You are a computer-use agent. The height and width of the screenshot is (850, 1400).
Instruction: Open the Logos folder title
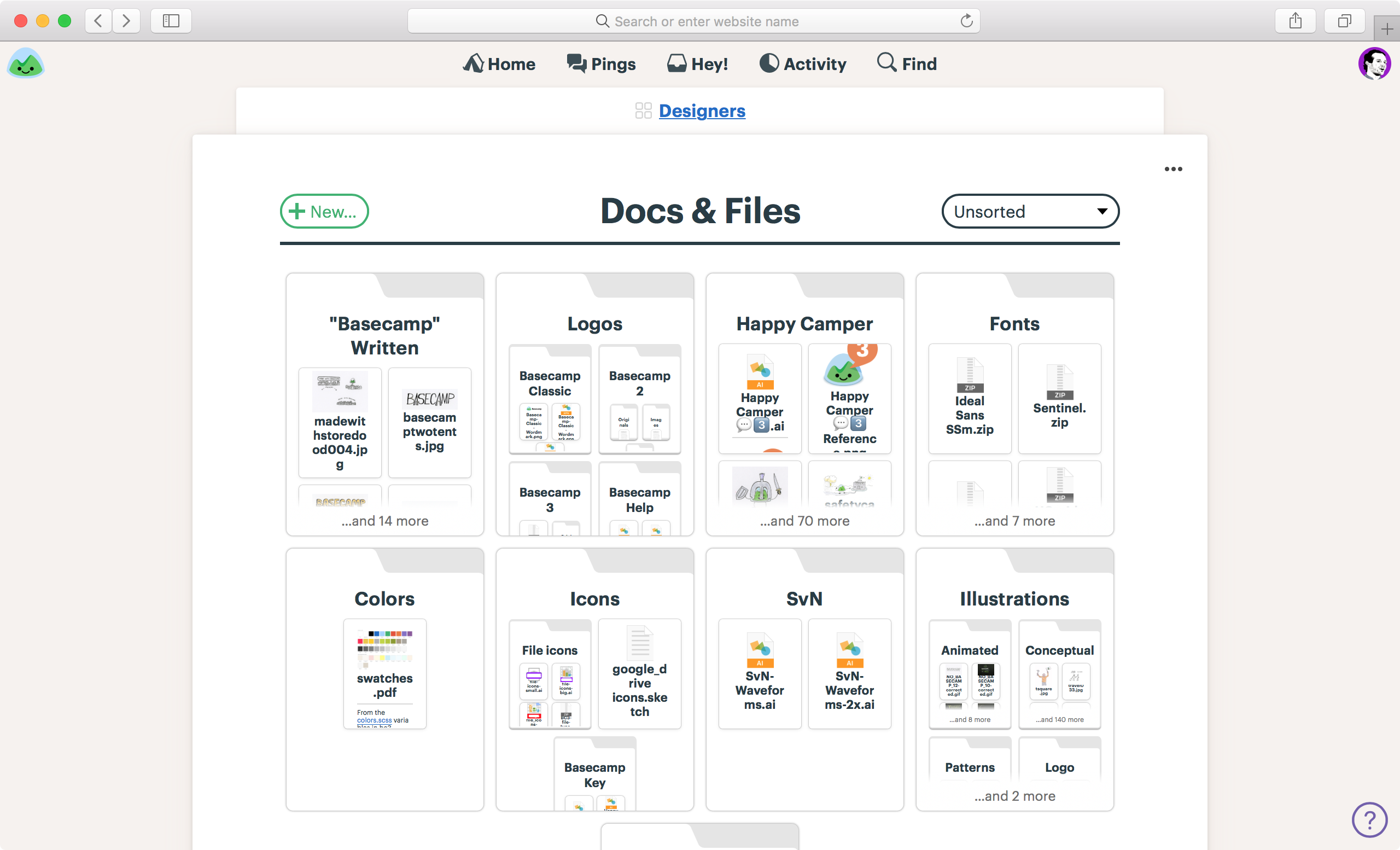595,323
